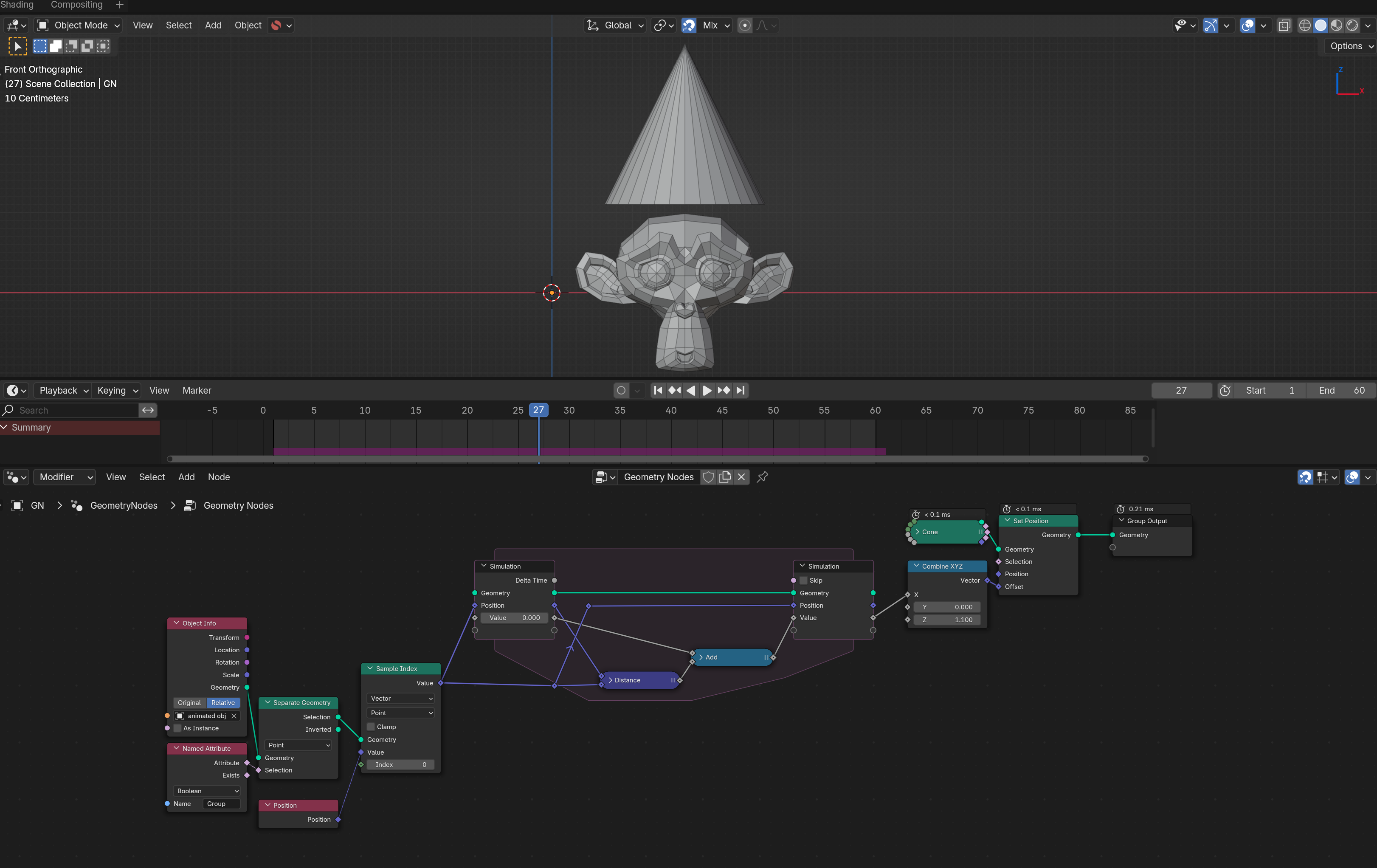Toggle viewport overlays display

coord(1248,25)
